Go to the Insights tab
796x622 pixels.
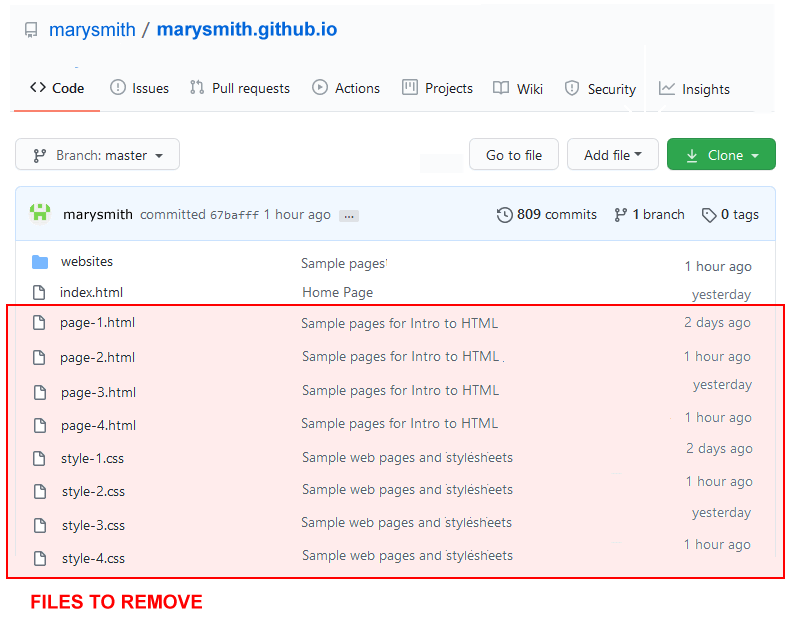(x=694, y=89)
